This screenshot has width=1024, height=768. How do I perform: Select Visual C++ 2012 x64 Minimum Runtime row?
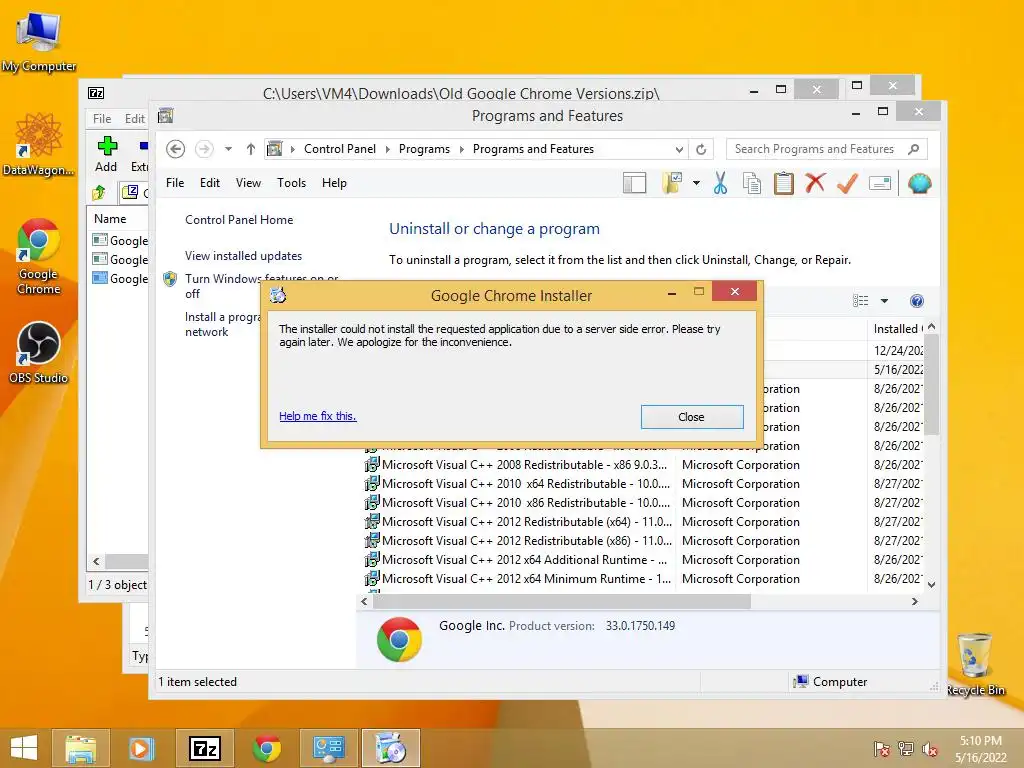pyautogui.click(x=643, y=579)
